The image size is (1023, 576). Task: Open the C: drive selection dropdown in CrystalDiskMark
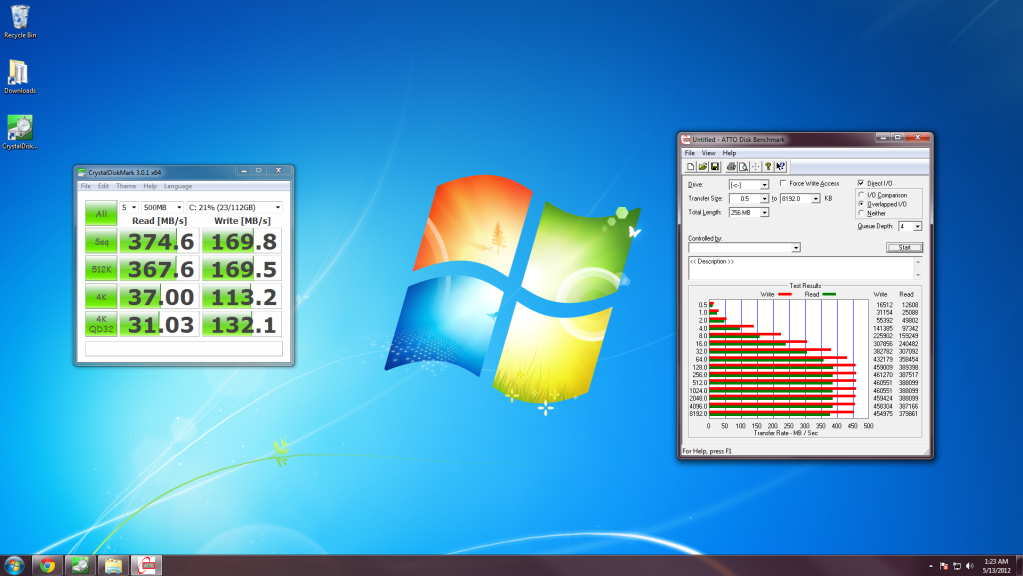tap(234, 207)
